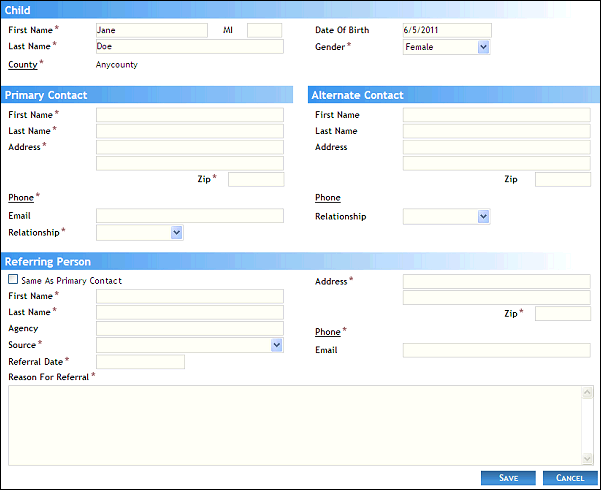The image size is (601, 490).
Task: Click the Referring Person Agency field
Action: point(190,329)
